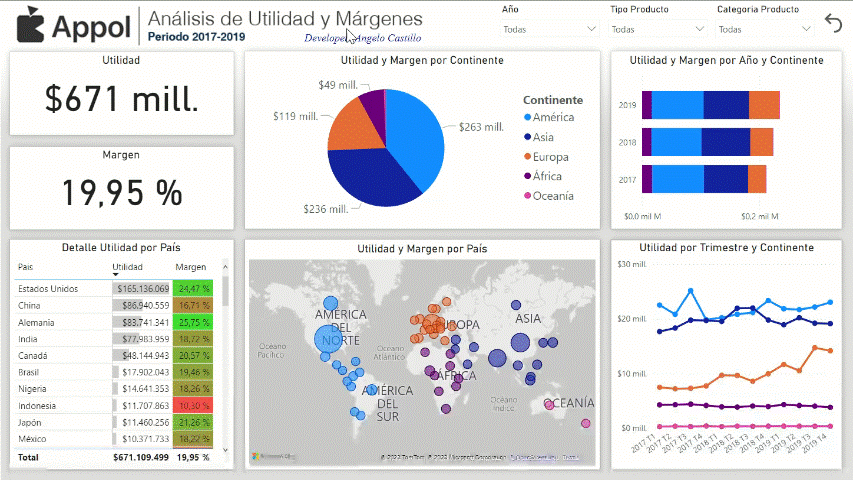Click the Asia legend marker dot
The image size is (853, 480).
(x=528, y=137)
